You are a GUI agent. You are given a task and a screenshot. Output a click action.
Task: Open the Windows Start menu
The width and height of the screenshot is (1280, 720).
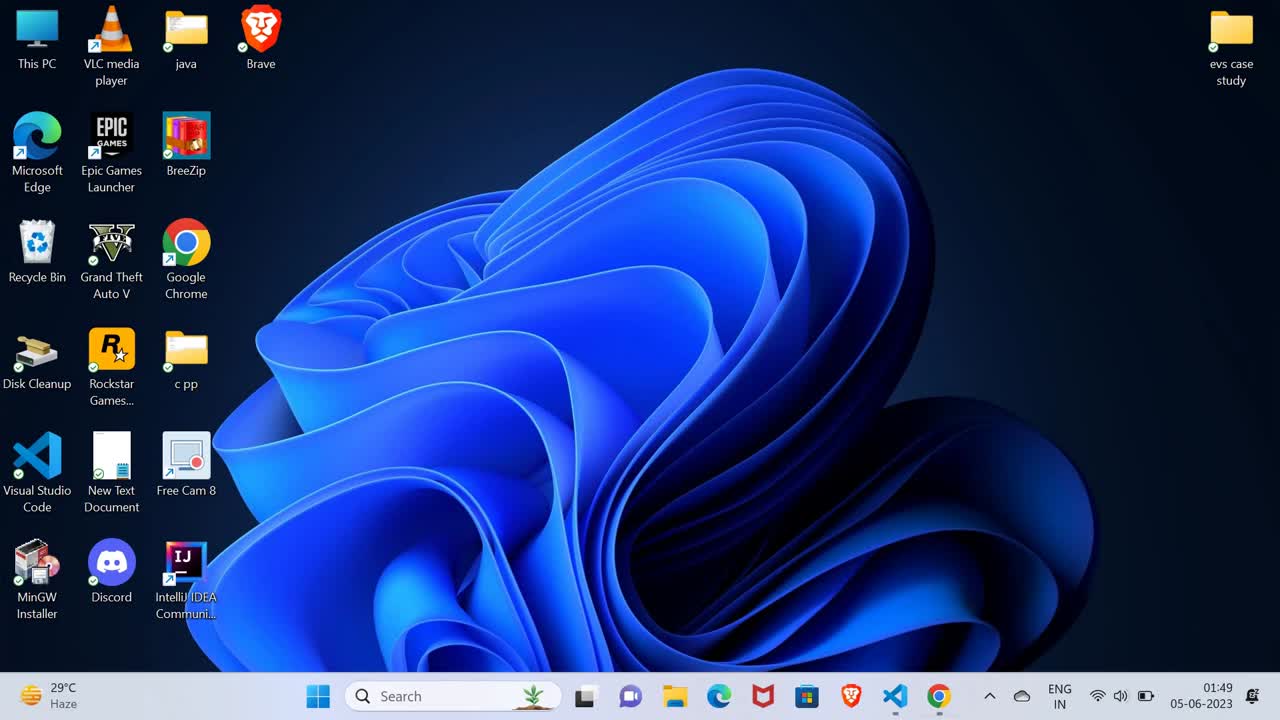[318, 696]
